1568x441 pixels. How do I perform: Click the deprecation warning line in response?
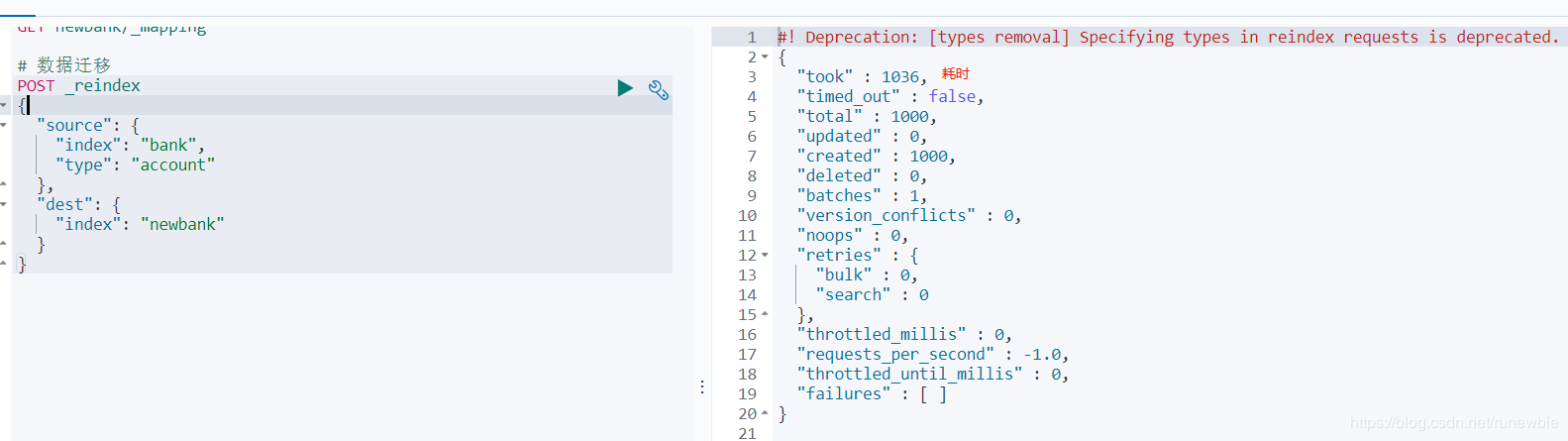point(1169,37)
